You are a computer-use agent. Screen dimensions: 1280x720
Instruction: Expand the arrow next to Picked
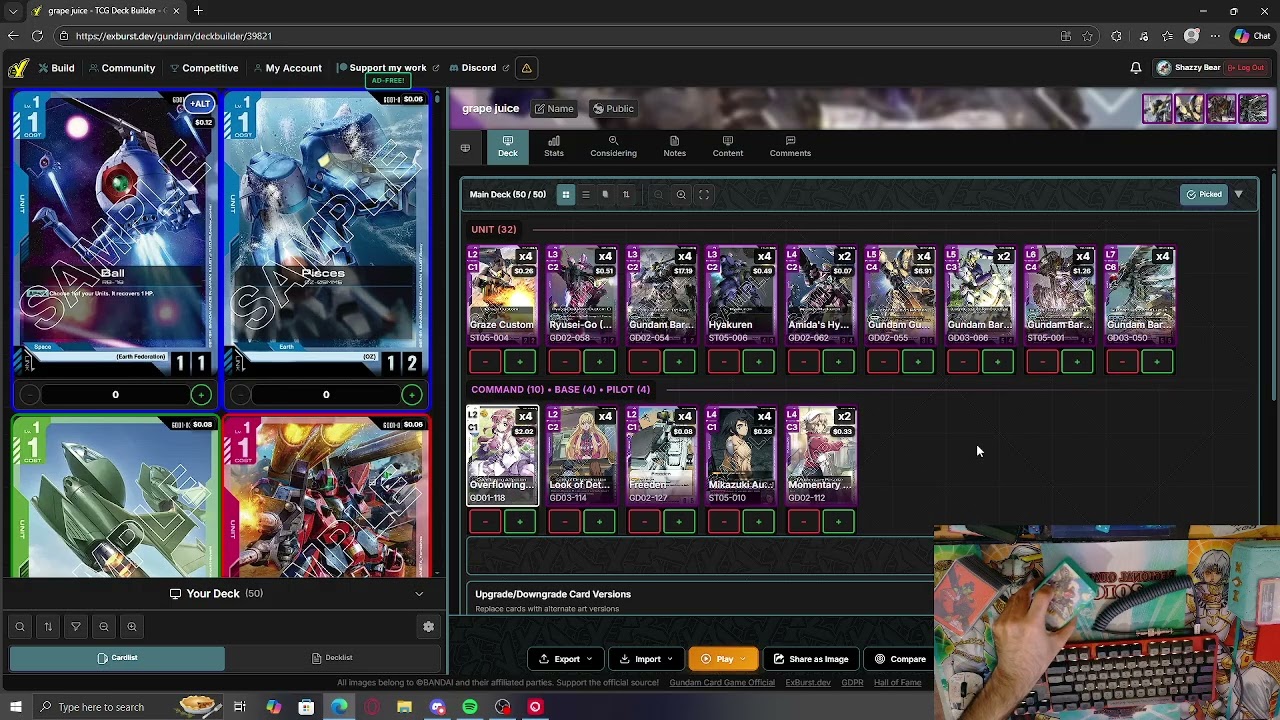pyautogui.click(x=1238, y=195)
